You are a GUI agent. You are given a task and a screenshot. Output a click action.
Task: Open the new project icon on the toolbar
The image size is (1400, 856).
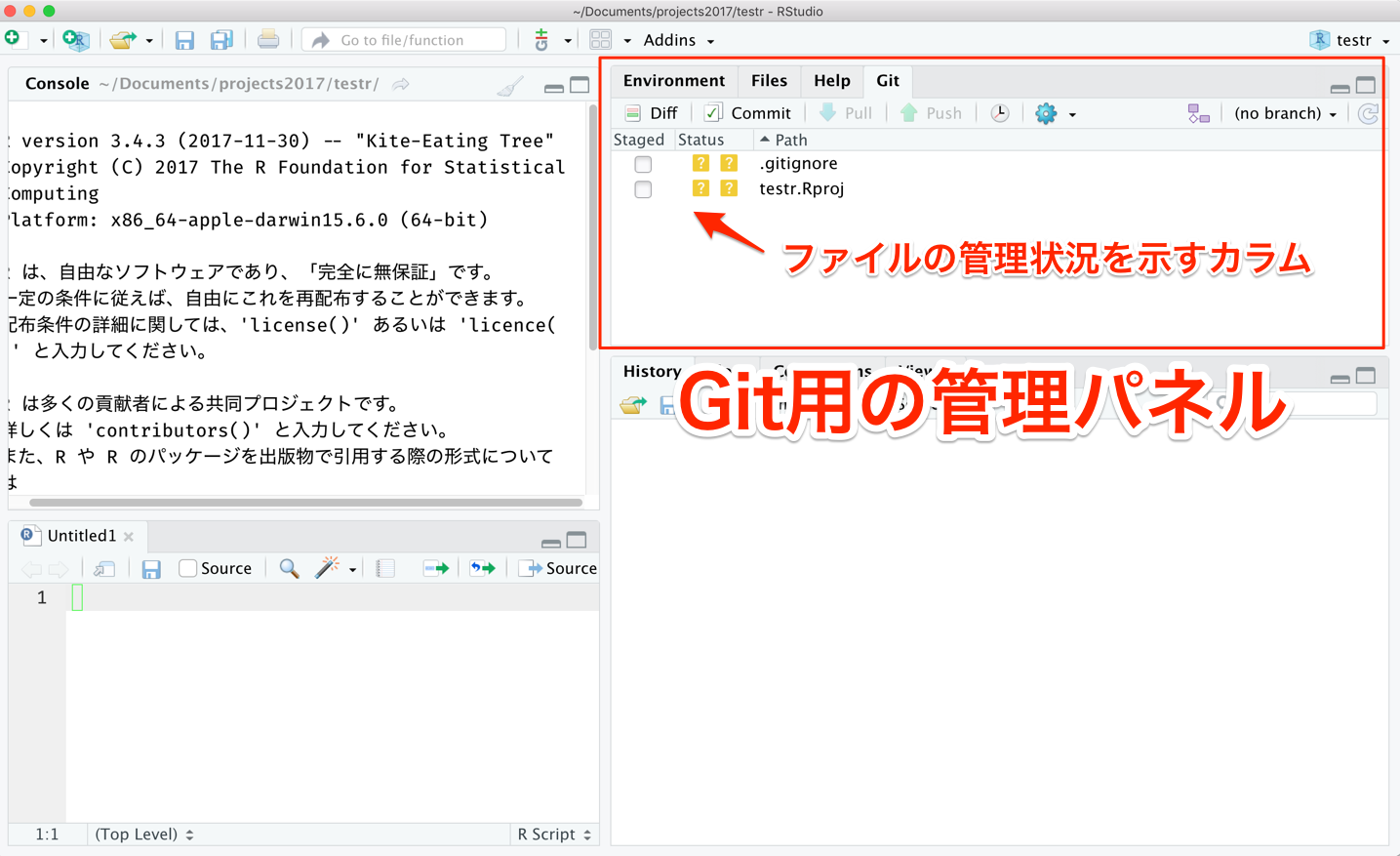pos(75,39)
